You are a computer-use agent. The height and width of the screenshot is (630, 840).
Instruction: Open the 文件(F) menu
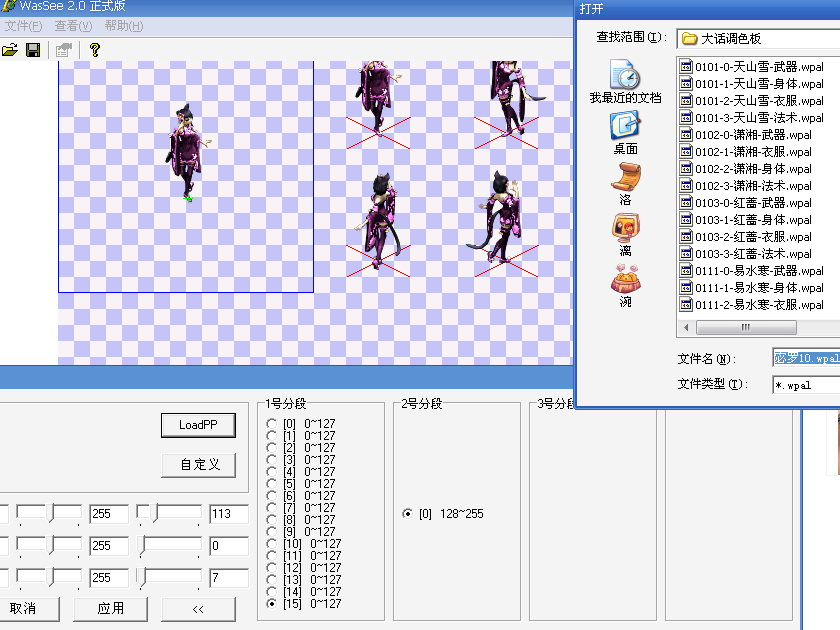23,26
